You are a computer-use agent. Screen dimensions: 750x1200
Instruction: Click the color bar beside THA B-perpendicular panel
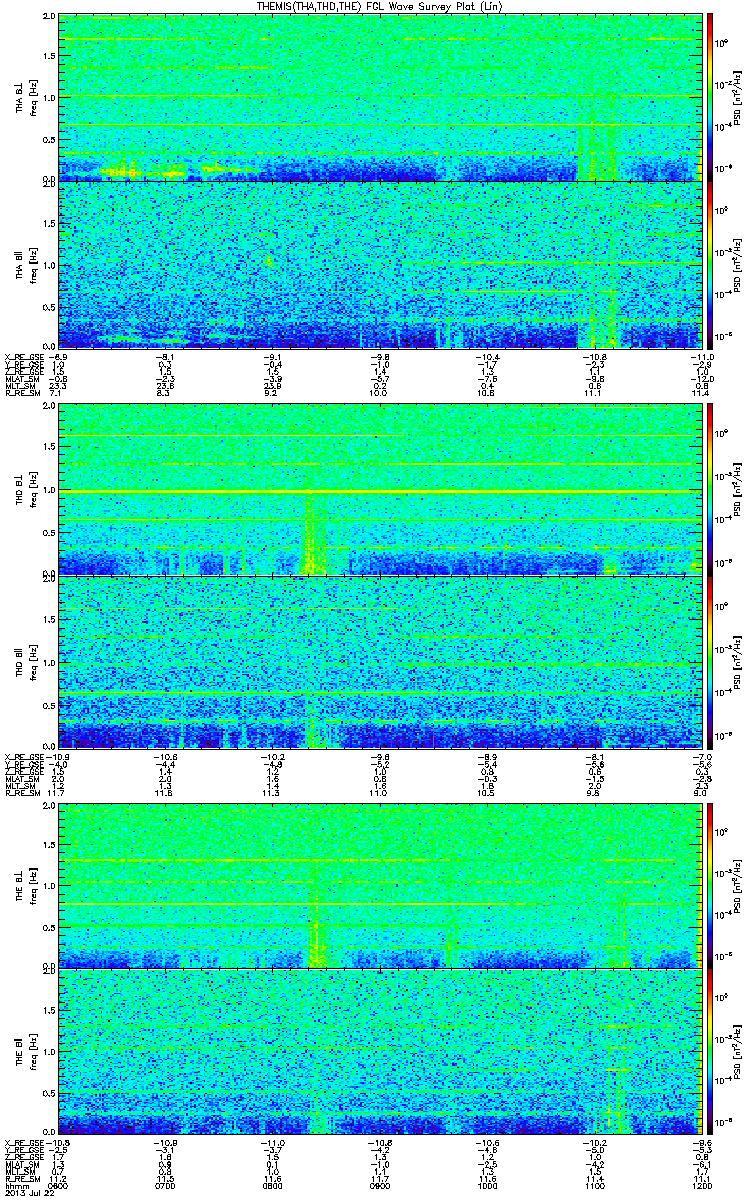pyautogui.click(x=711, y=98)
